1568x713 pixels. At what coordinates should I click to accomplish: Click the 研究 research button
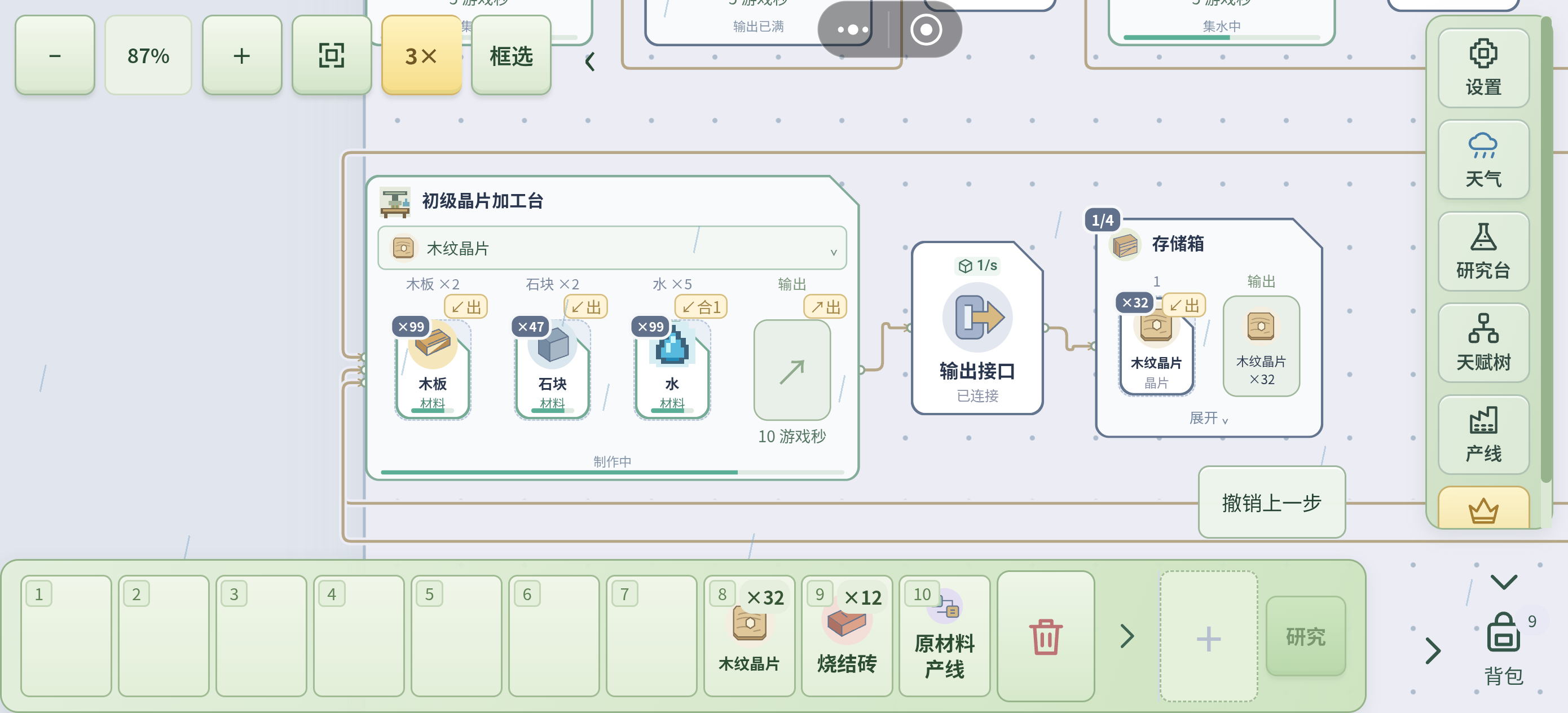click(x=1306, y=636)
